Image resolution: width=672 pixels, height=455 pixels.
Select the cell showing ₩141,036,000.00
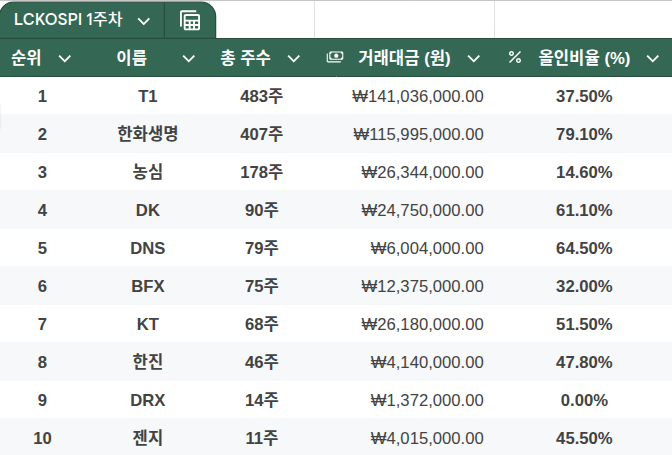(418, 96)
